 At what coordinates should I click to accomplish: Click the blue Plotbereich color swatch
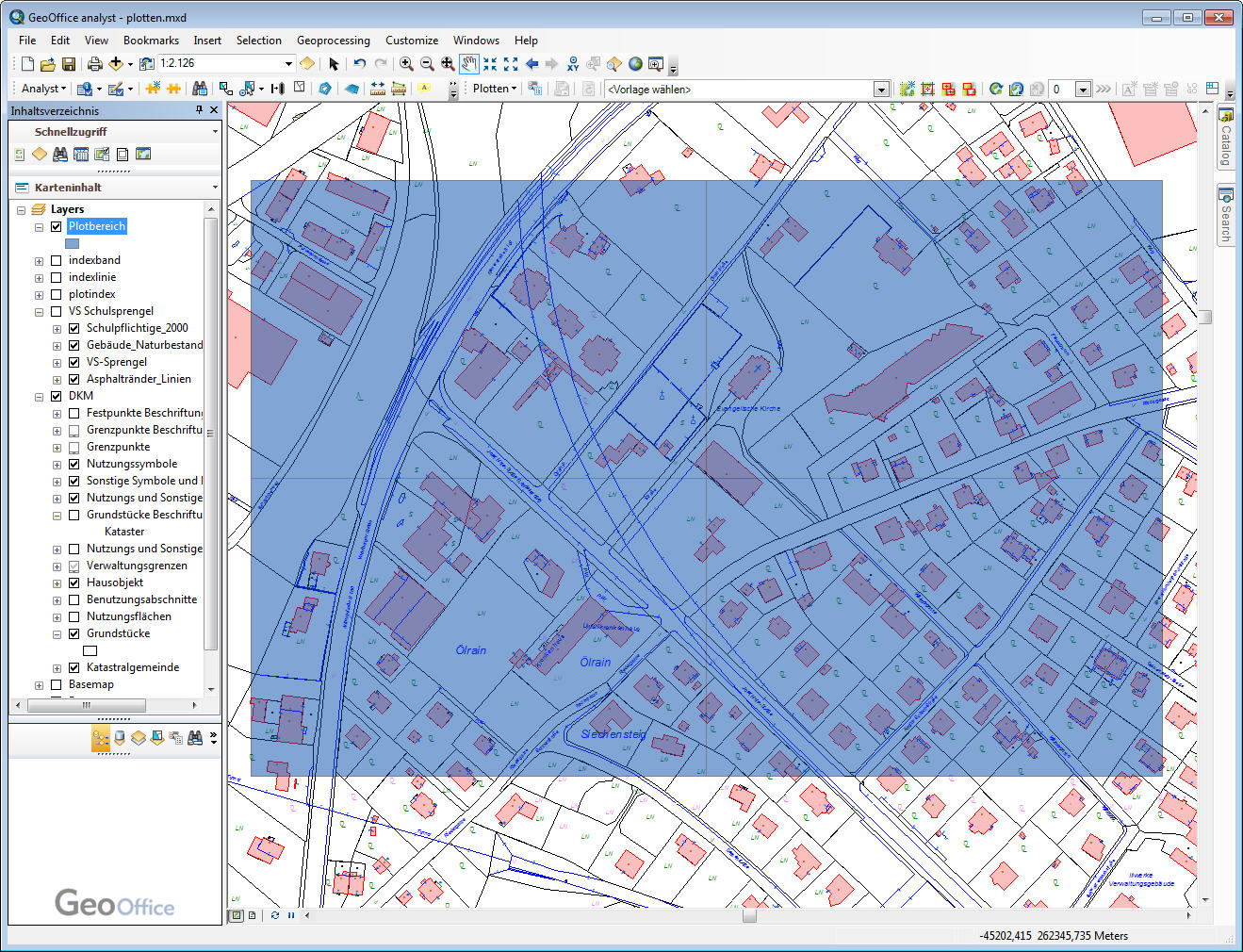[x=72, y=243]
